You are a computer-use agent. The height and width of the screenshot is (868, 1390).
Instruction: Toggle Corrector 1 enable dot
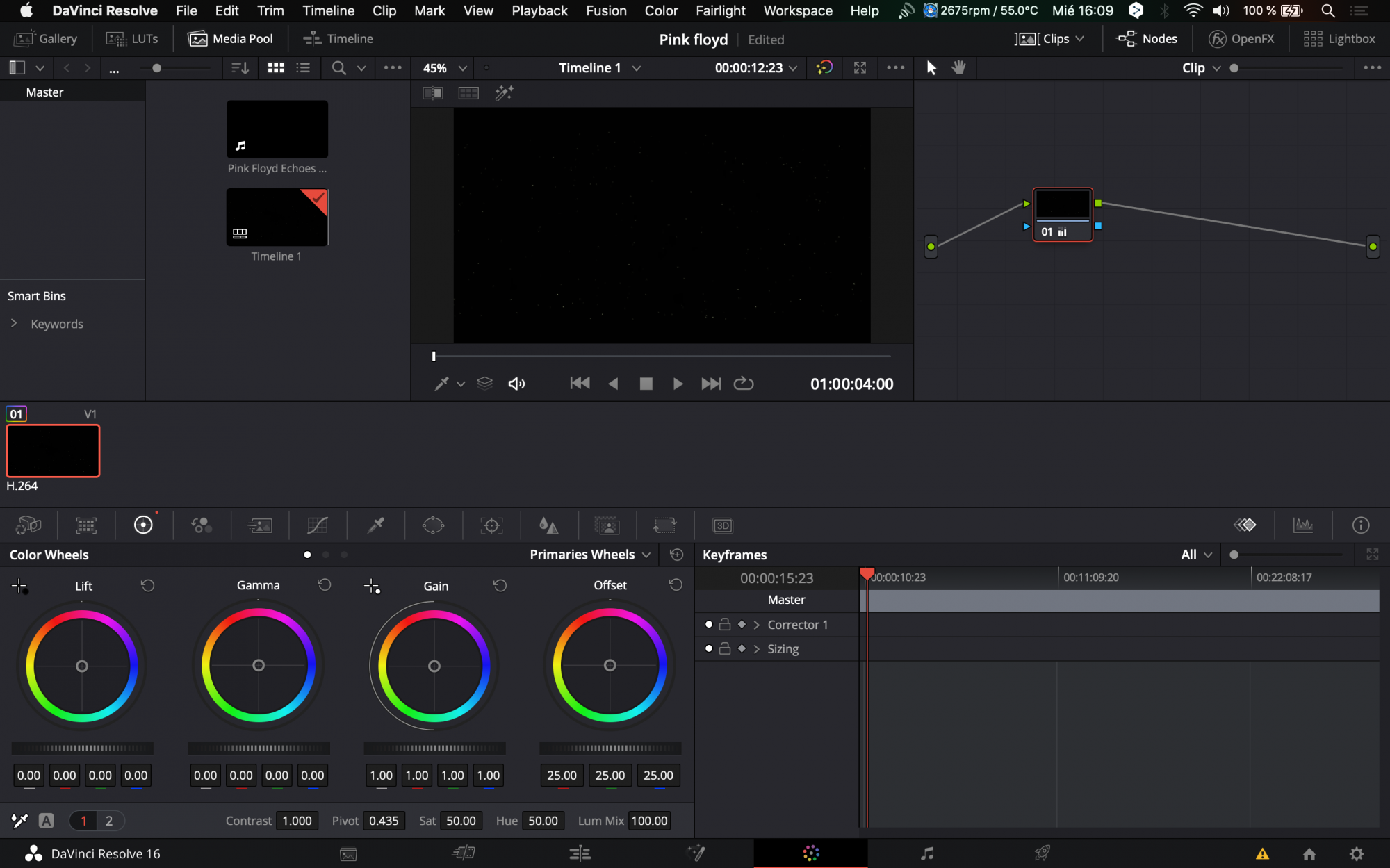(708, 625)
